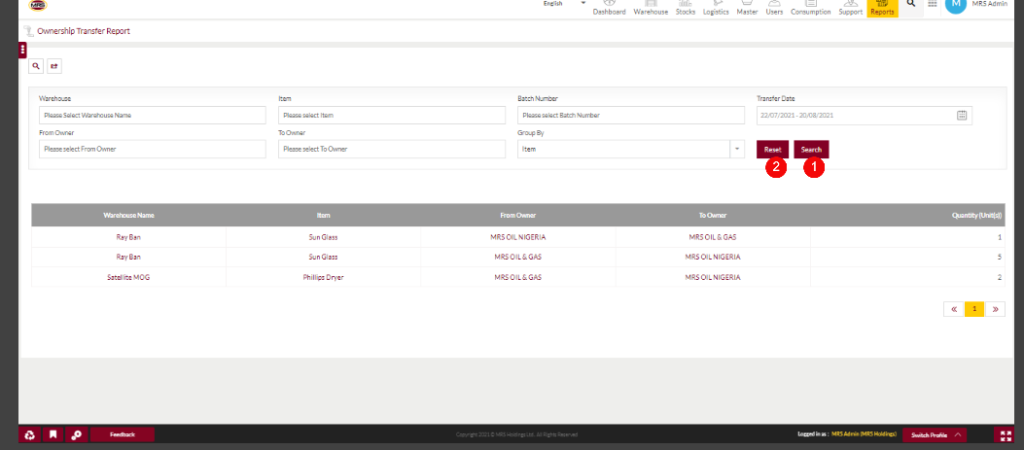Click the bookmark icon in bottom bar
Screen dimensions: 1024x450
click(x=53, y=434)
